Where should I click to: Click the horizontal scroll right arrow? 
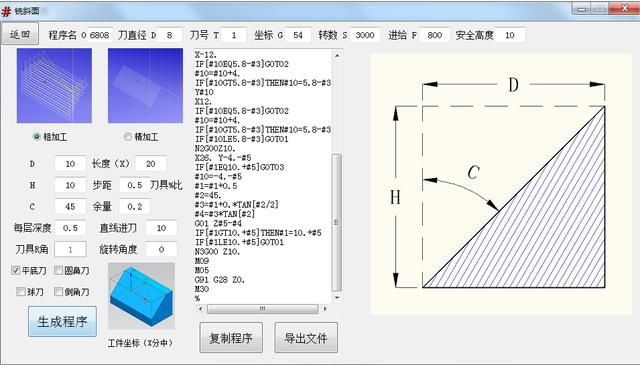(325, 309)
